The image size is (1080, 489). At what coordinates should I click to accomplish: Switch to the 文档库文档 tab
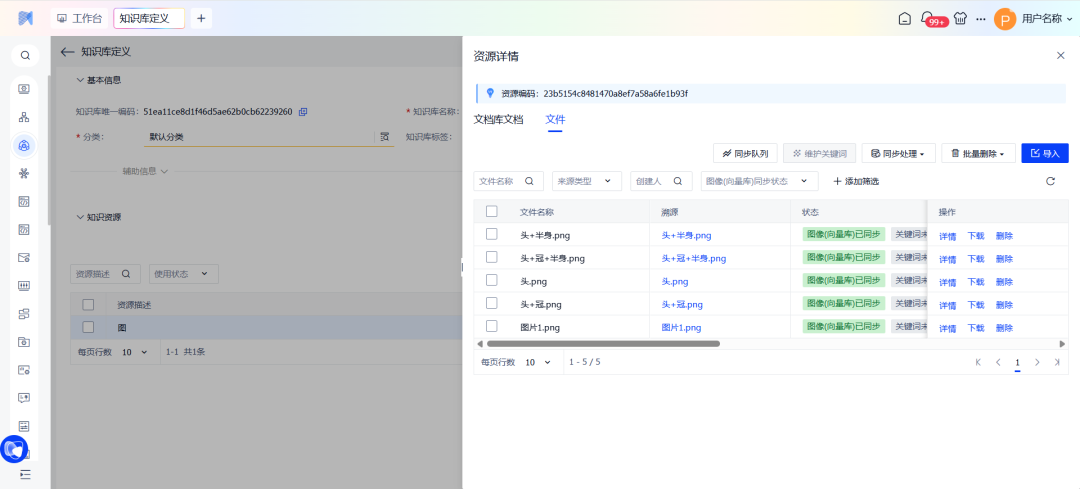tap(498, 119)
